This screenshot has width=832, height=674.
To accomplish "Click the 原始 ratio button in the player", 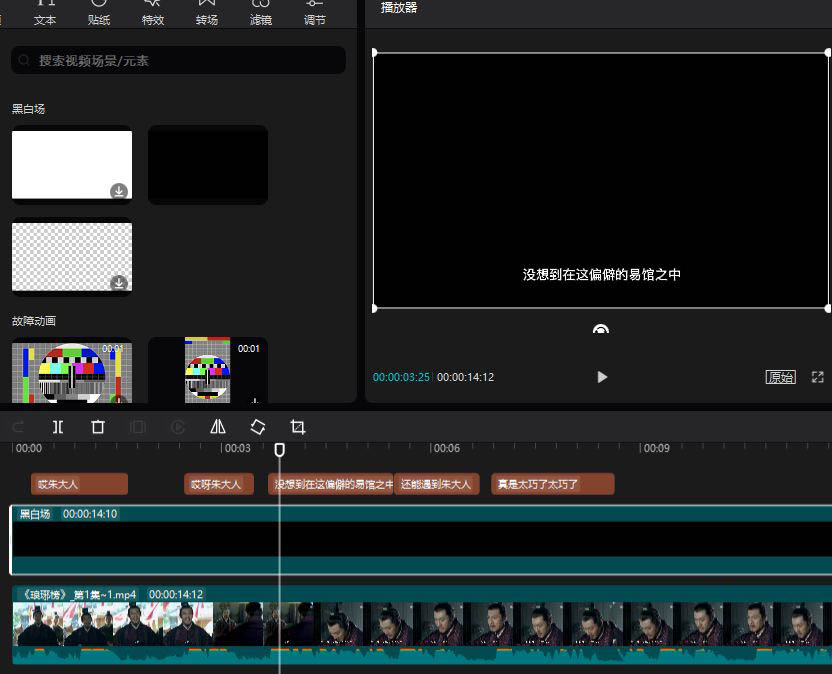I will [781, 377].
